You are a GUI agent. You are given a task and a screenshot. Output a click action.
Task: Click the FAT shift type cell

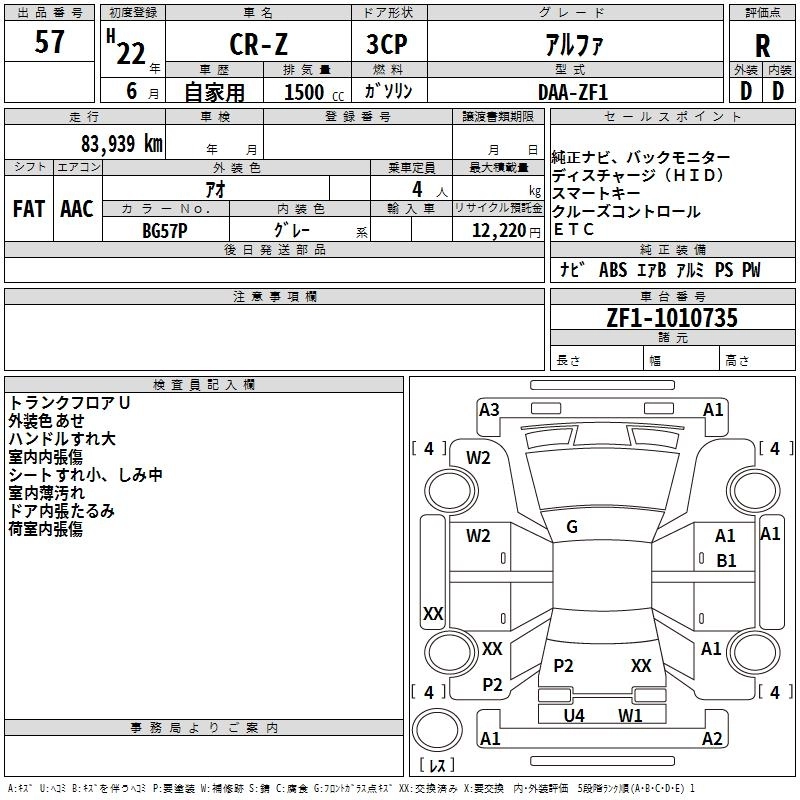point(29,208)
